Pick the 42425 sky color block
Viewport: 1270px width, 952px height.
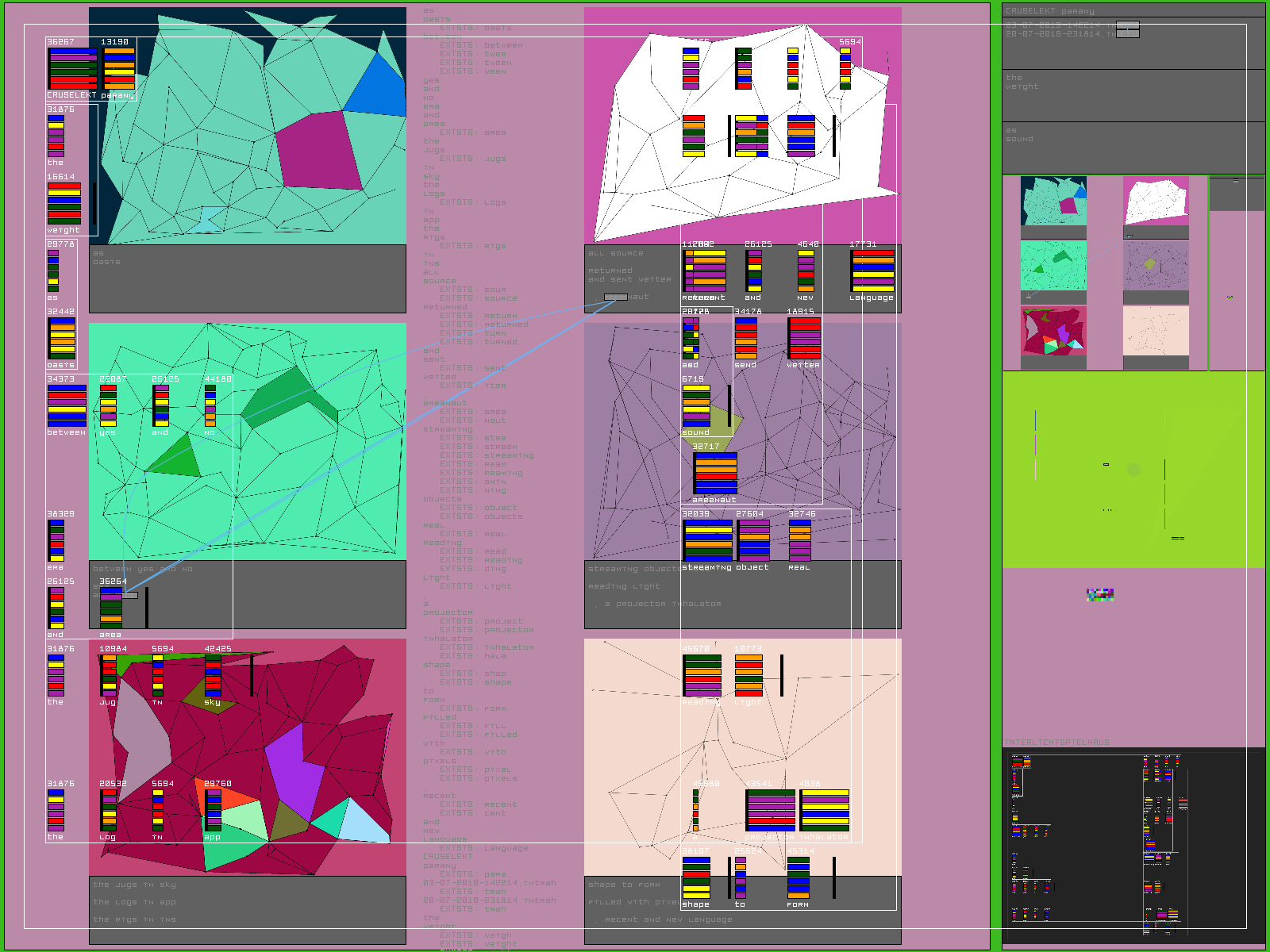point(214,676)
